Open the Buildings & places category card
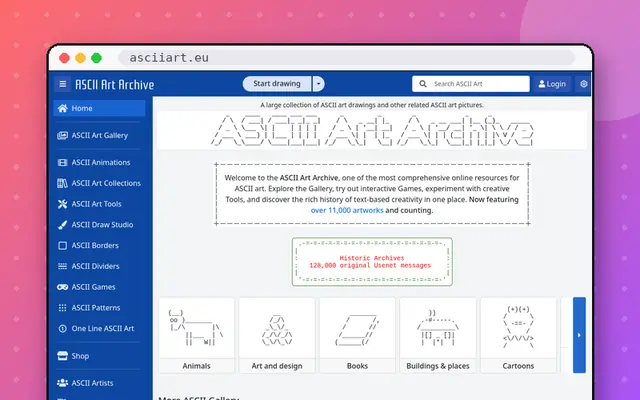640x400 pixels. tap(438, 335)
